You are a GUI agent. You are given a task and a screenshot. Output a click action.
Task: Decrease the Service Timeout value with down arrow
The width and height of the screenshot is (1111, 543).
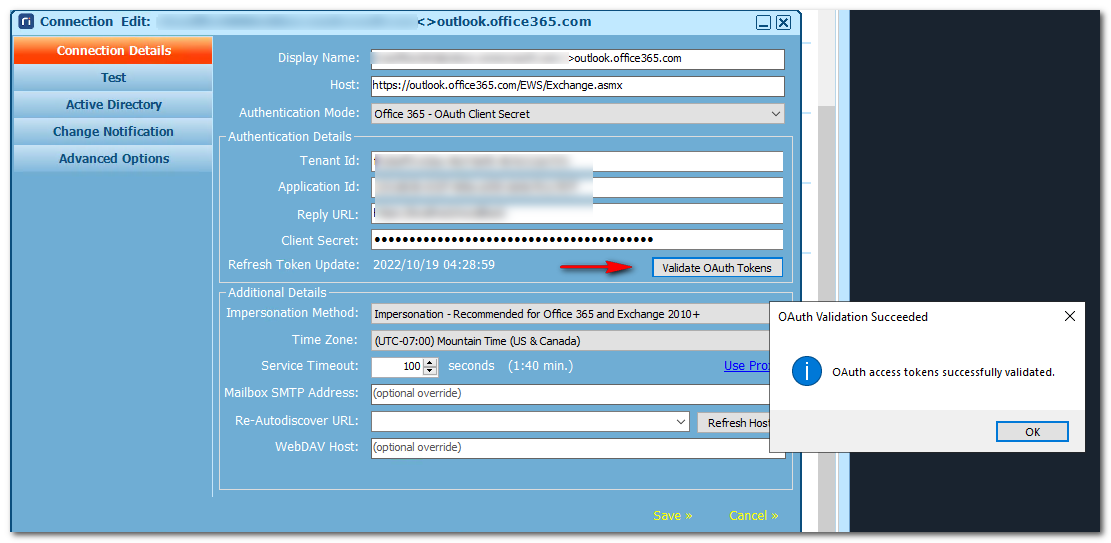tap(430, 371)
